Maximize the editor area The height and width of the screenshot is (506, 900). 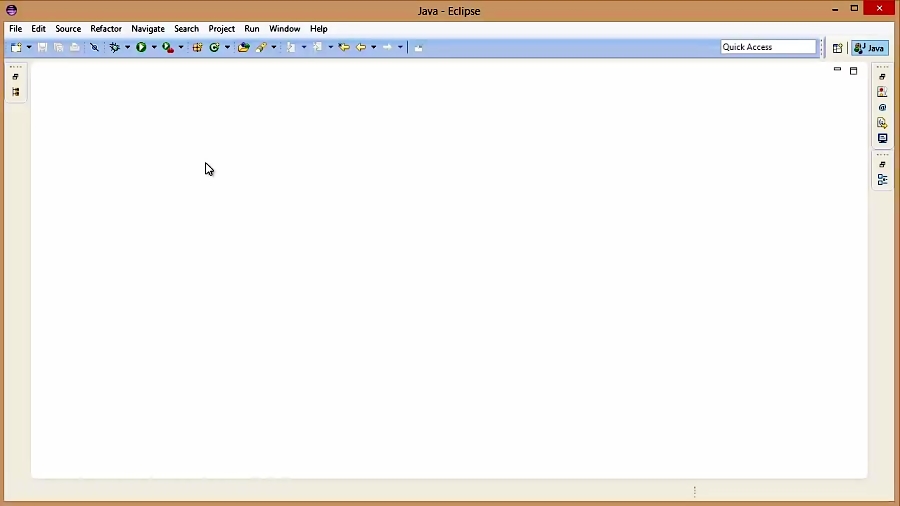click(x=854, y=71)
